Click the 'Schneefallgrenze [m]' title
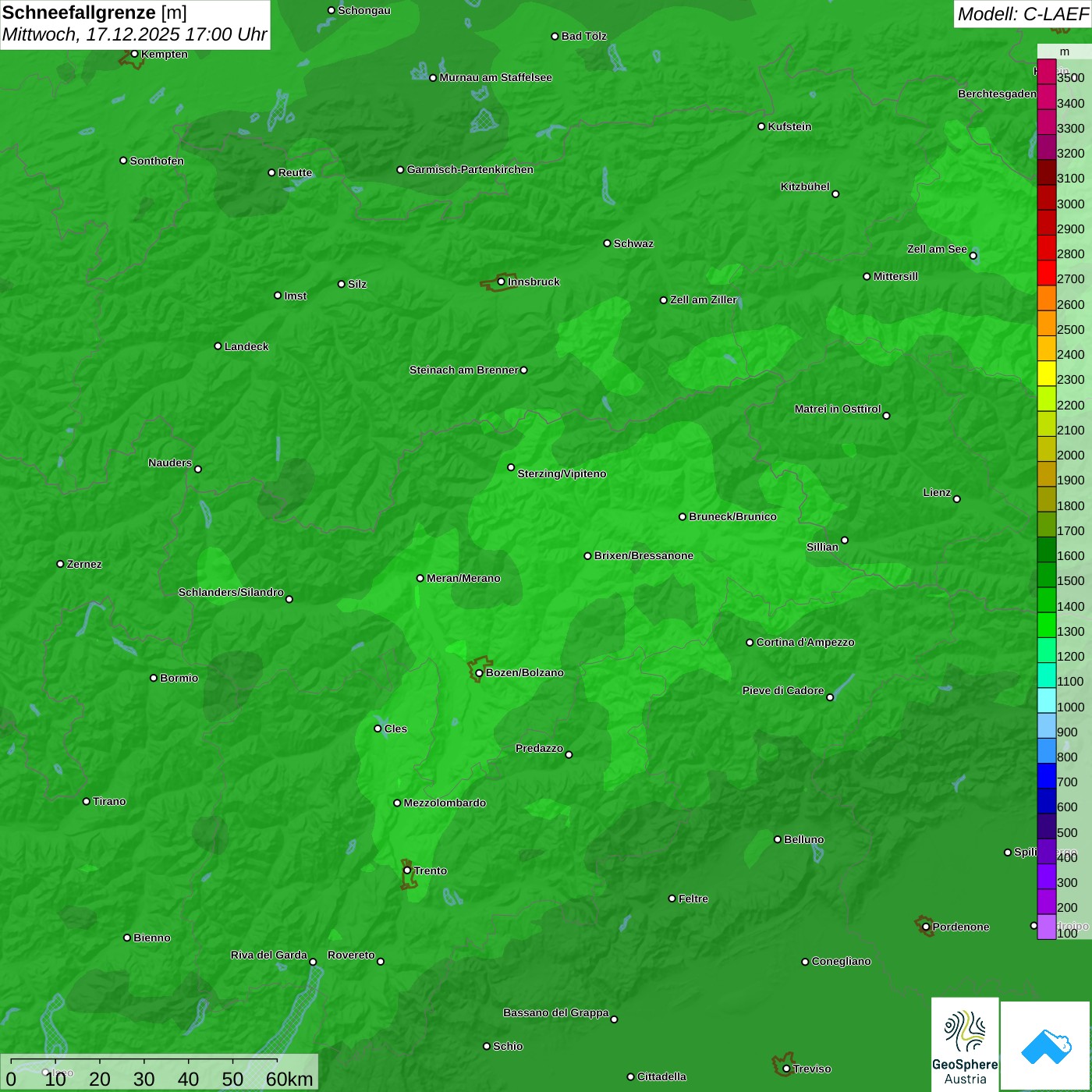Viewport: 1092px width, 1092px height. 94,12
